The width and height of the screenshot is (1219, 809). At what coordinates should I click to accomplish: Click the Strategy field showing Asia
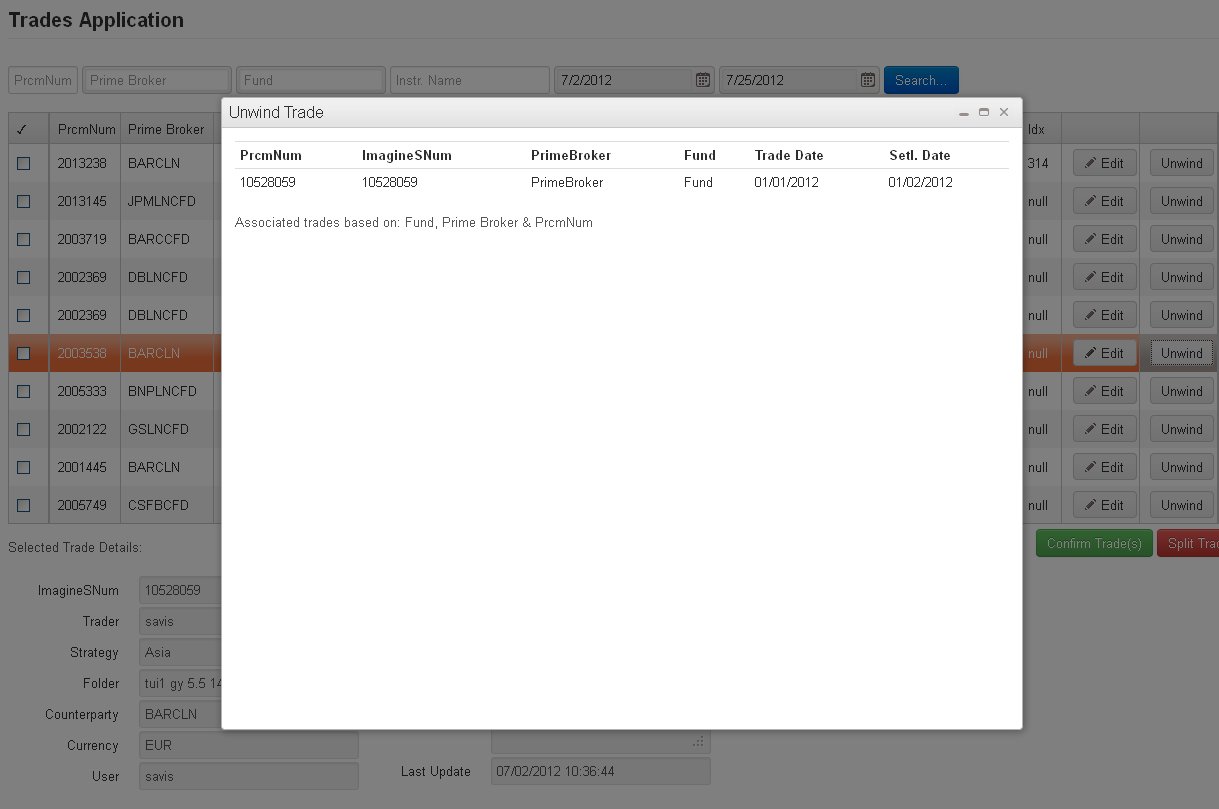coord(180,652)
